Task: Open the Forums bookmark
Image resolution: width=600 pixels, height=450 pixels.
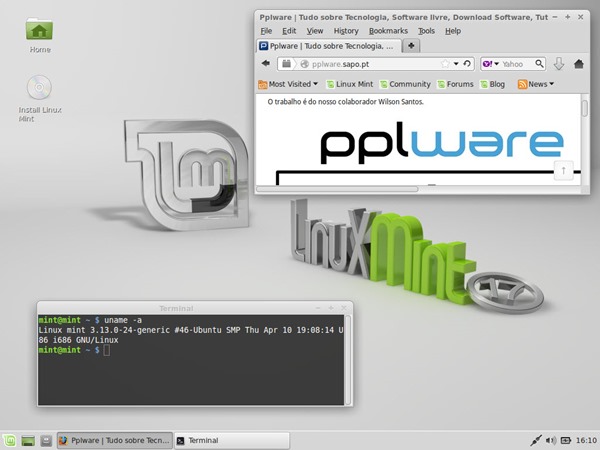Action: [455, 84]
